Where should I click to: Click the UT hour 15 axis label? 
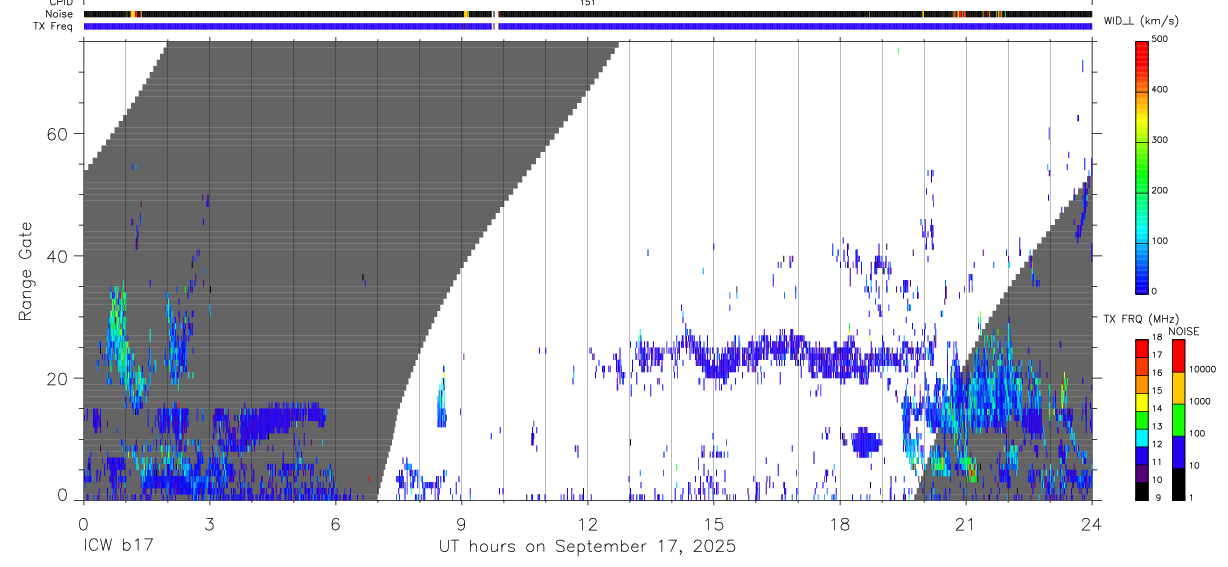coord(714,523)
